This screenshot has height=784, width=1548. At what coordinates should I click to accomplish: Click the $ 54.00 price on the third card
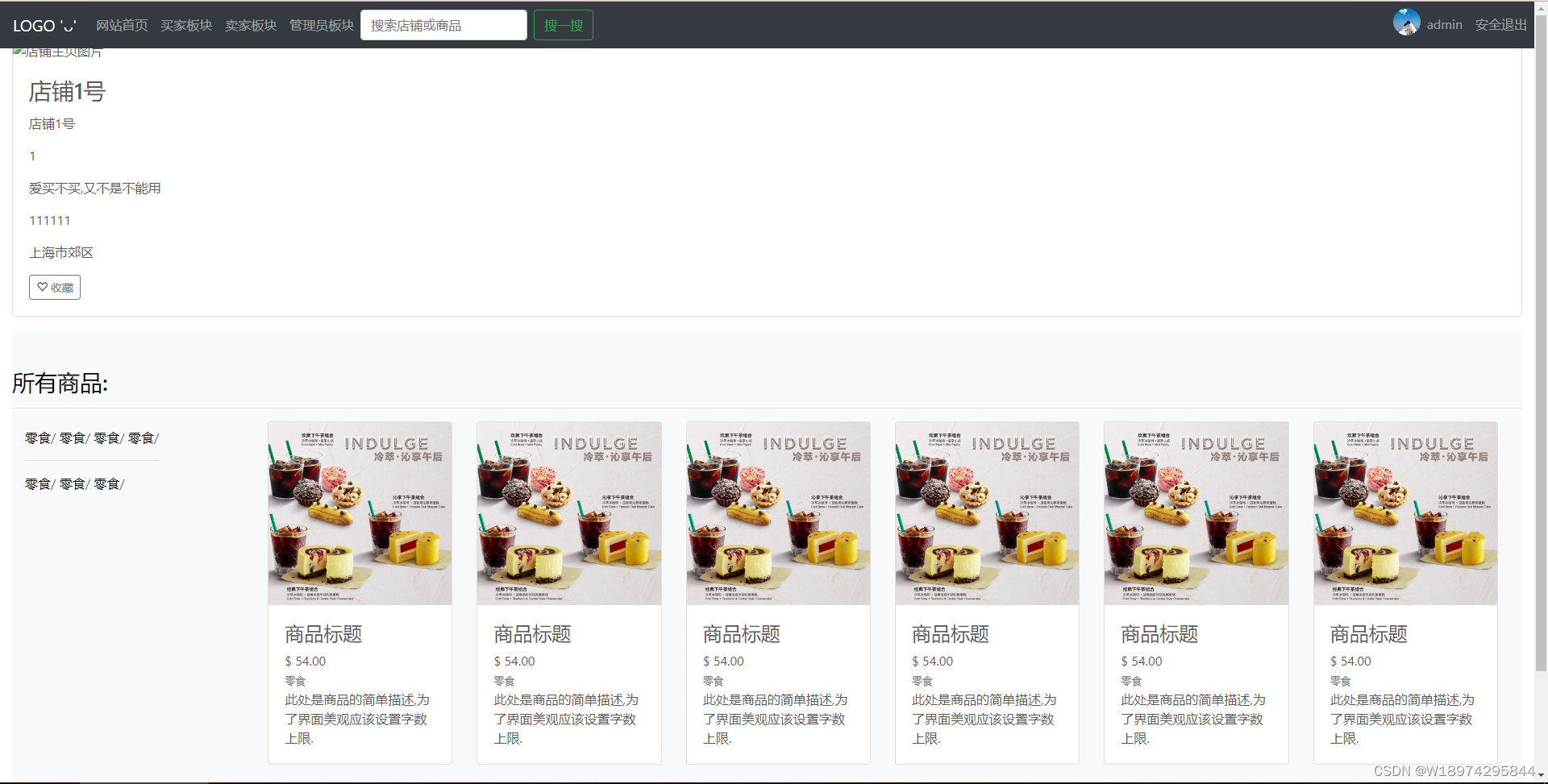(x=723, y=662)
